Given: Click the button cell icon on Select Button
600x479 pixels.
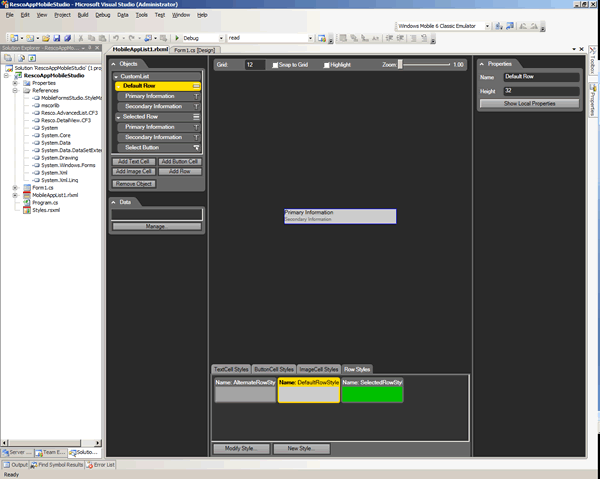Looking at the screenshot, I should 196,147.
